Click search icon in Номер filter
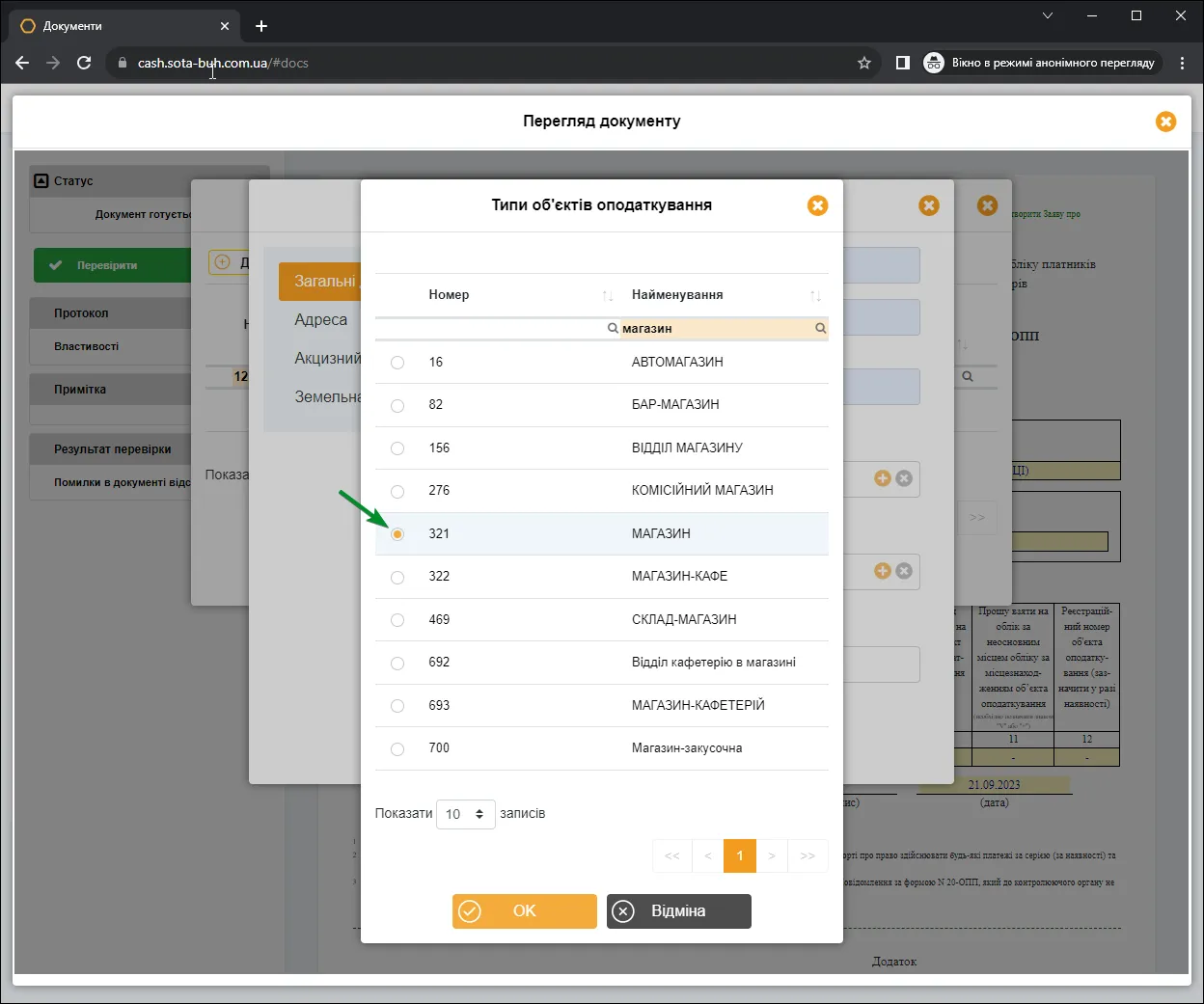 [x=613, y=328]
